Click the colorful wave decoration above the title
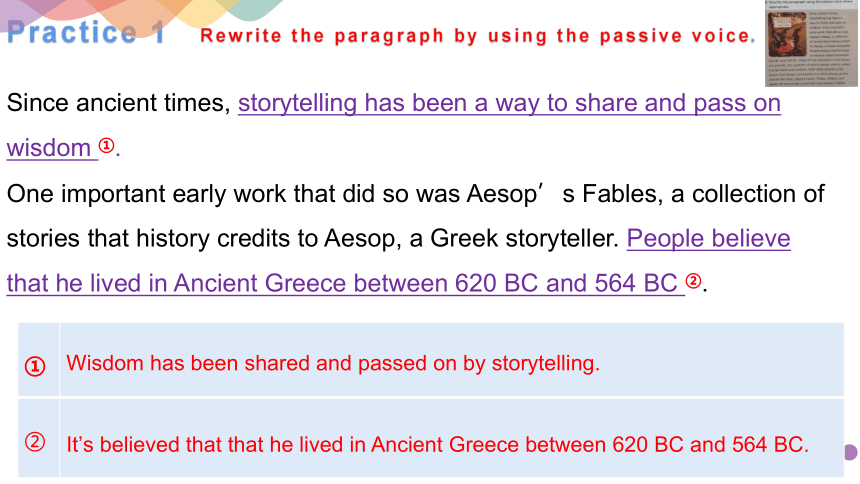The image size is (860, 484). 143,14
